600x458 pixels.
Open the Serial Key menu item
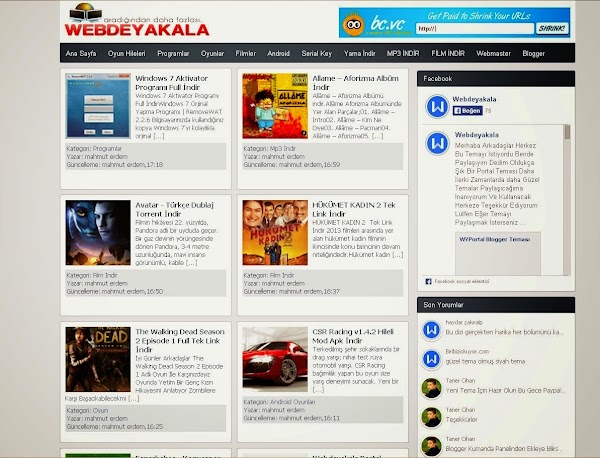(x=316, y=54)
